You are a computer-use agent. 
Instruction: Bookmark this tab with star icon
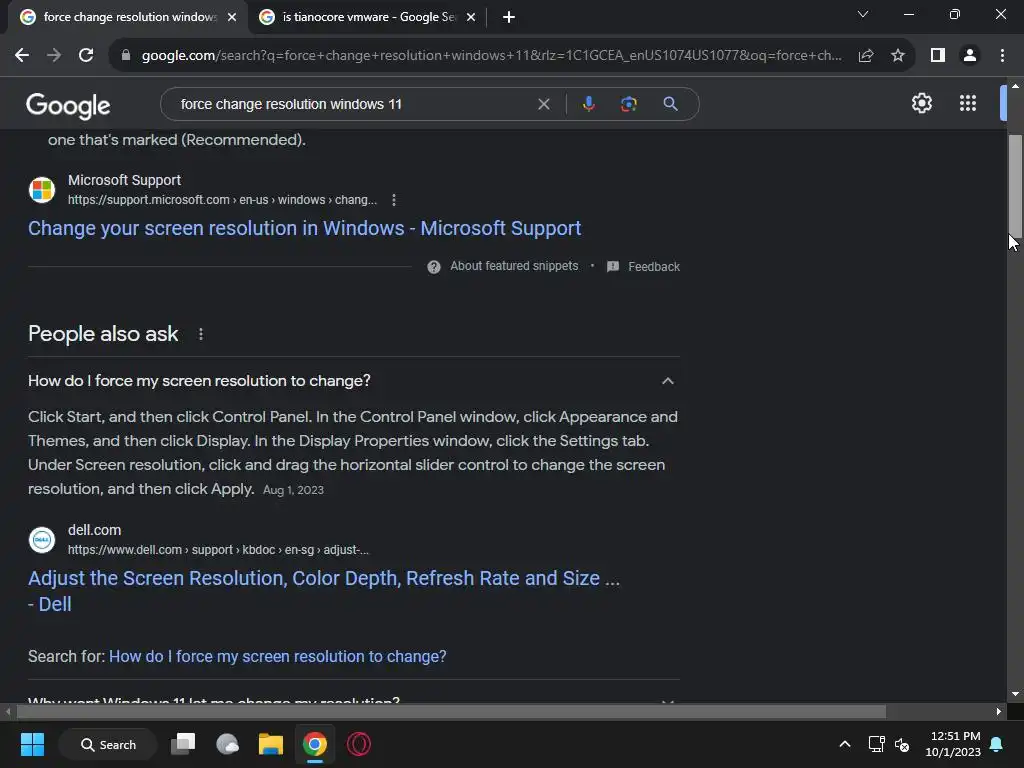click(898, 56)
